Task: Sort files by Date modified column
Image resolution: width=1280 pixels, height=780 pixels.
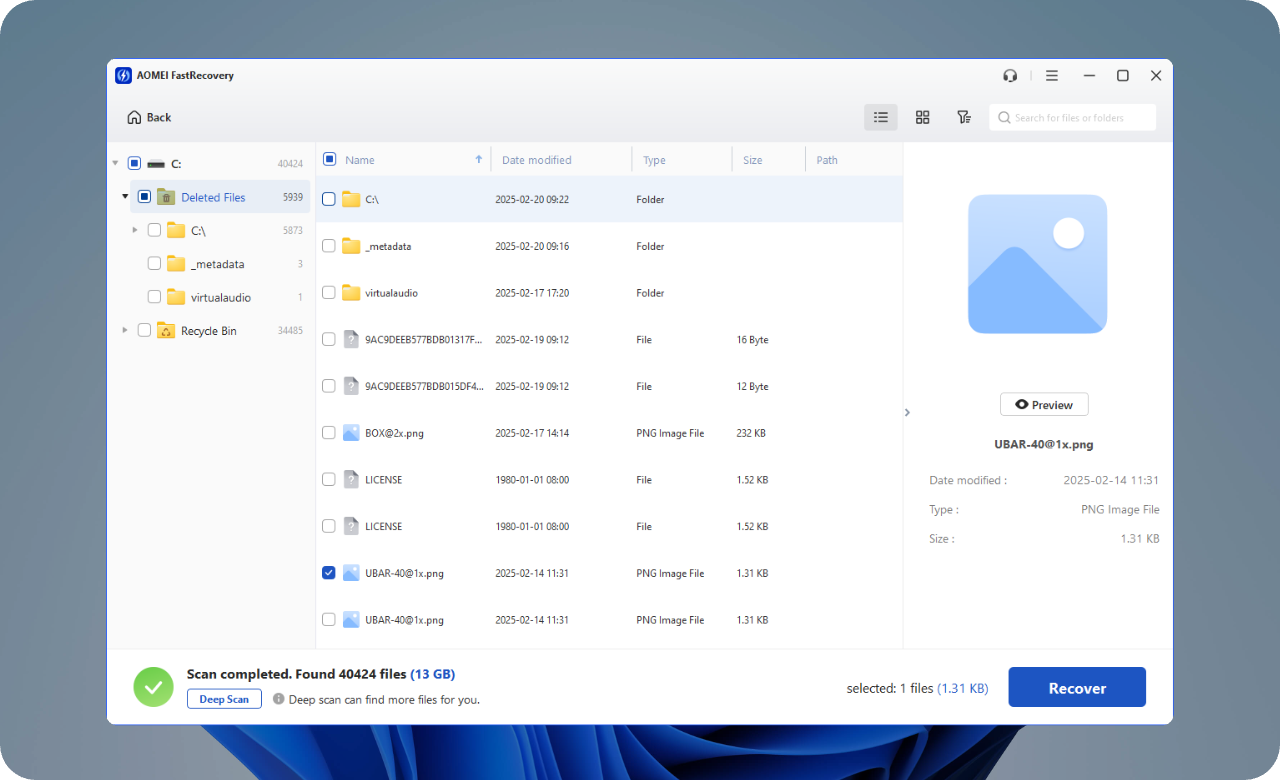Action: pos(537,160)
